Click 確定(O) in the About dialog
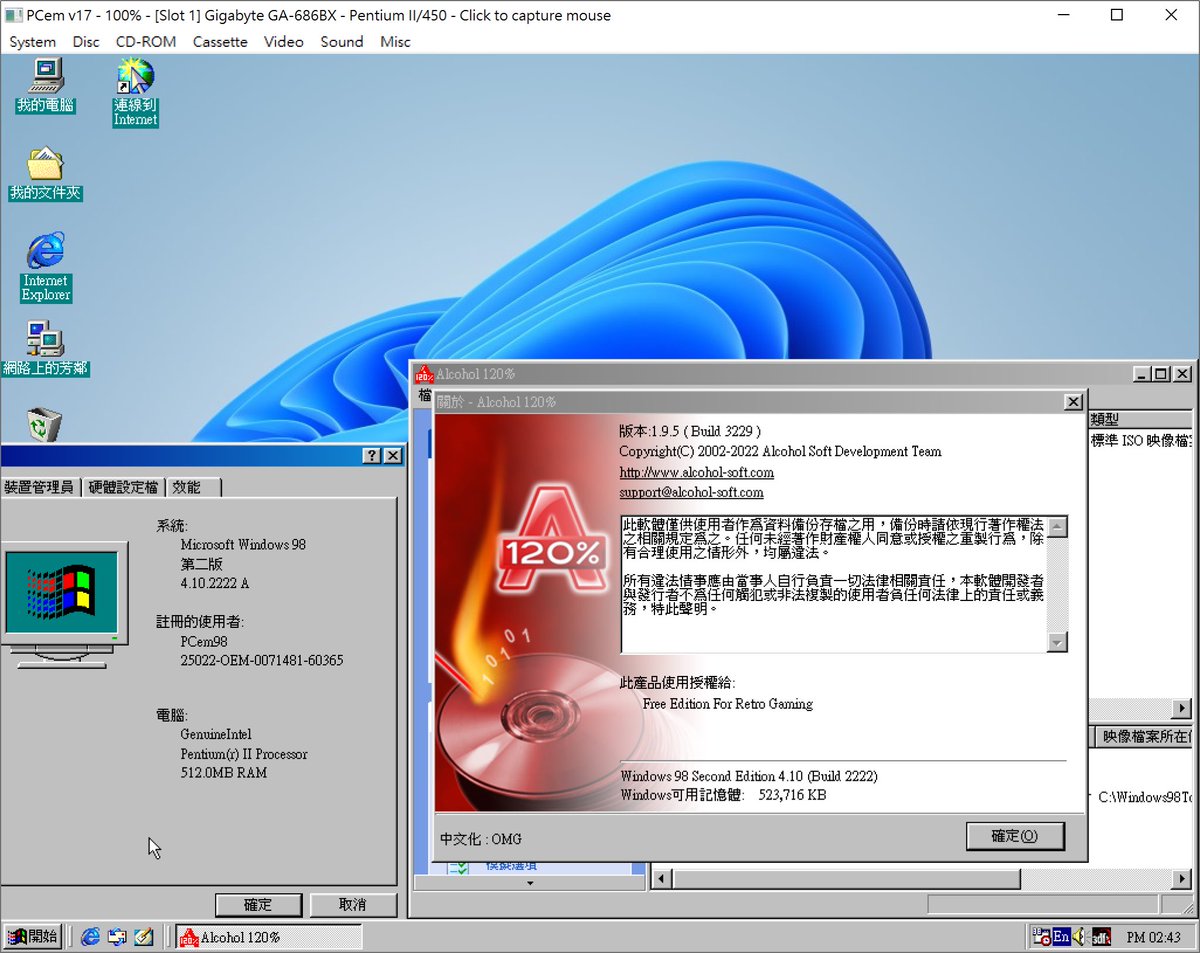1200x953 pixels. tap(1015, 836)
